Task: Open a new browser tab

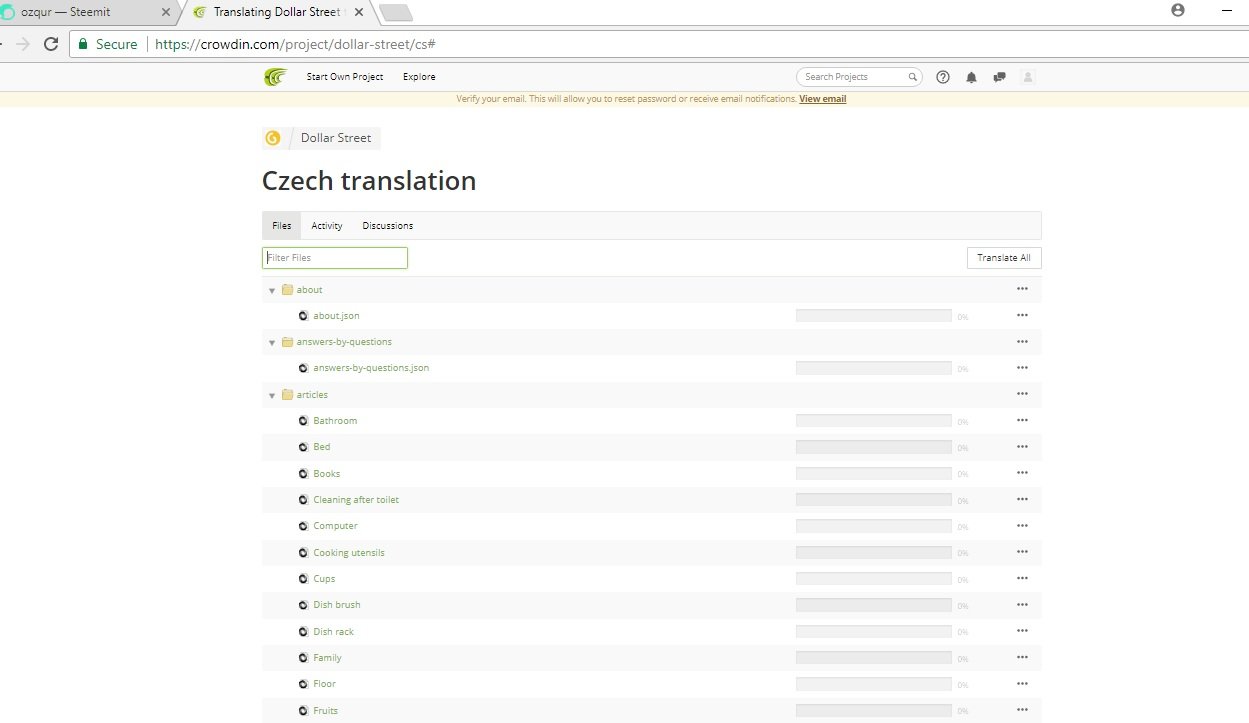Action: tap(396, 13)
